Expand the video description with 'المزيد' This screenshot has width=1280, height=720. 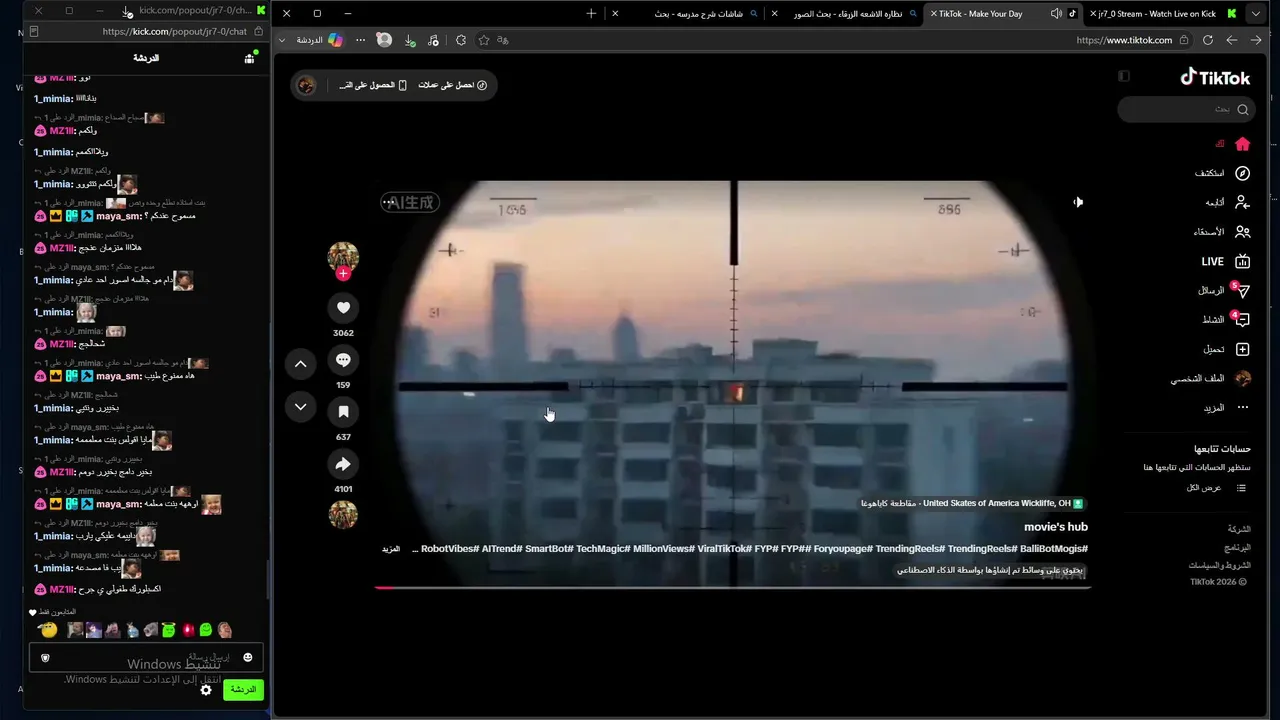[x=391, y=549]
